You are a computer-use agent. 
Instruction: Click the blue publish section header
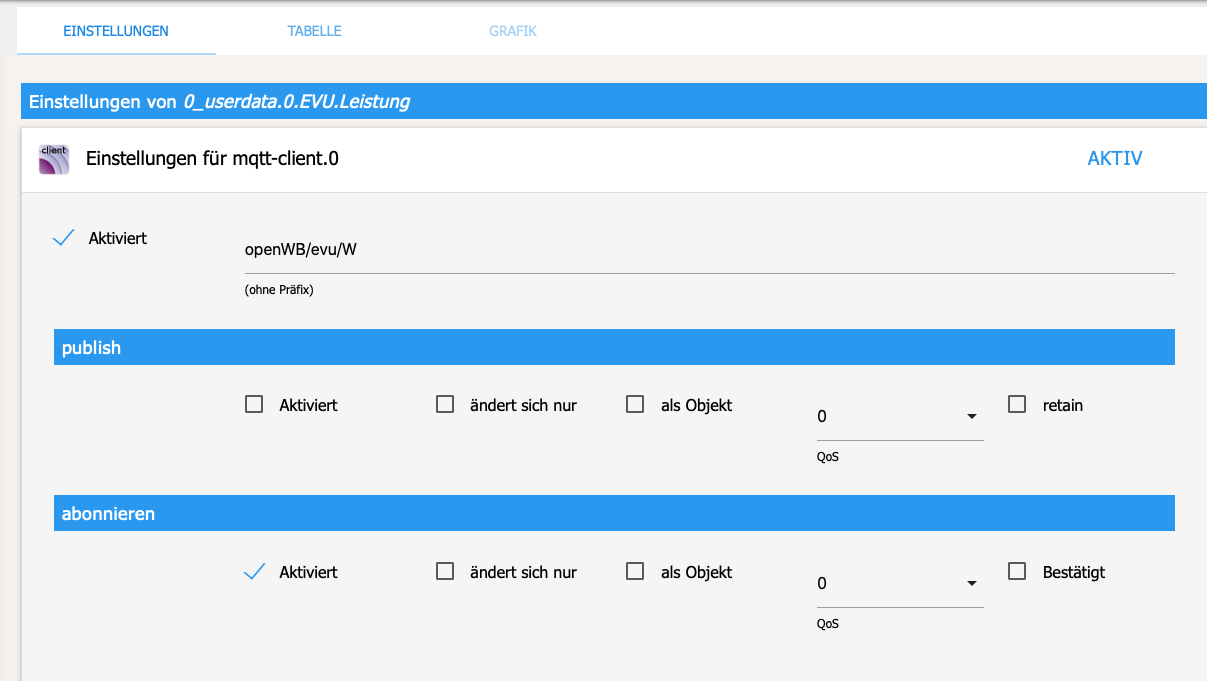(x=614, y=347)
